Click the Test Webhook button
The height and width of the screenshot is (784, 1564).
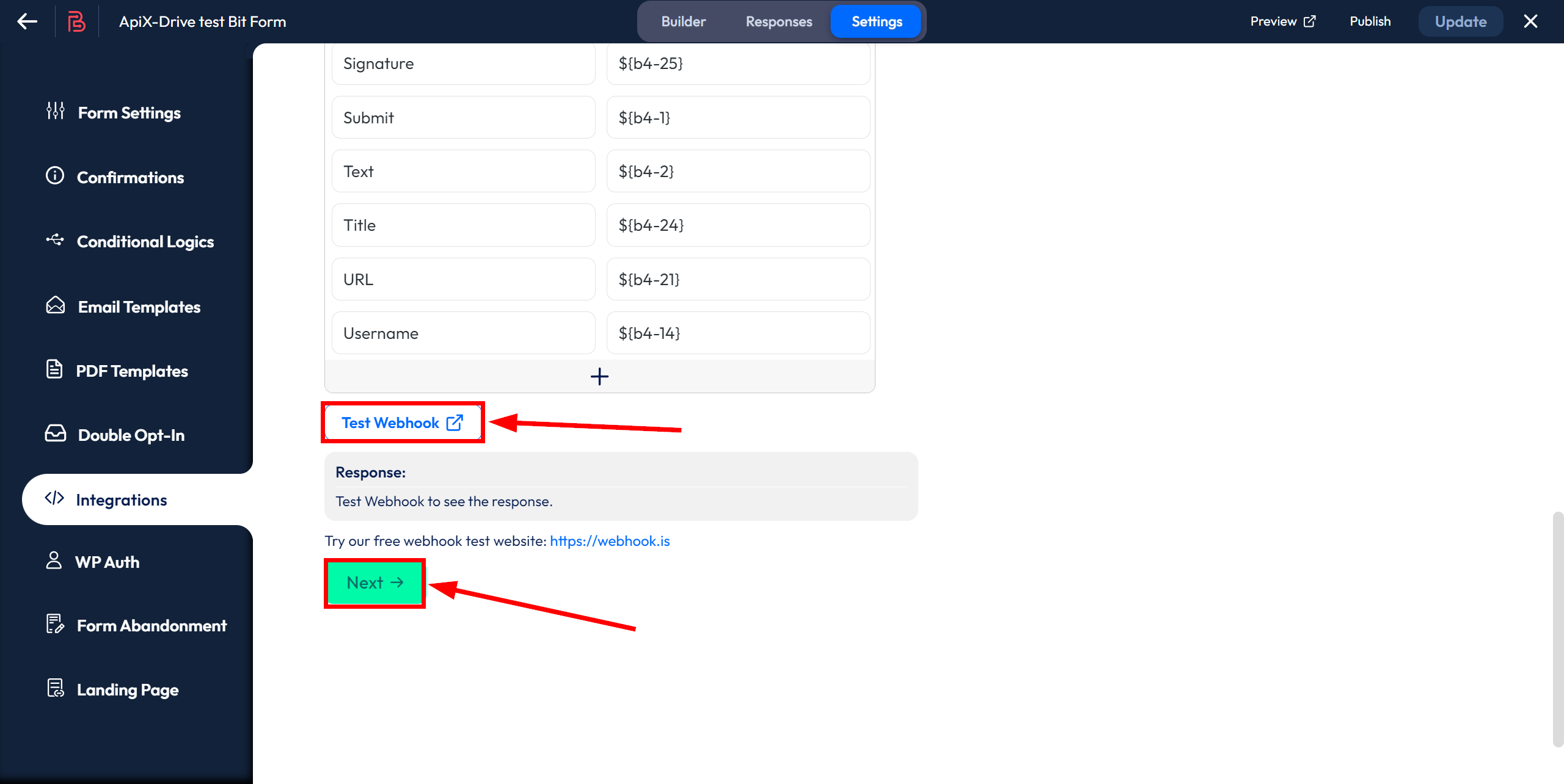coord(403,421)
